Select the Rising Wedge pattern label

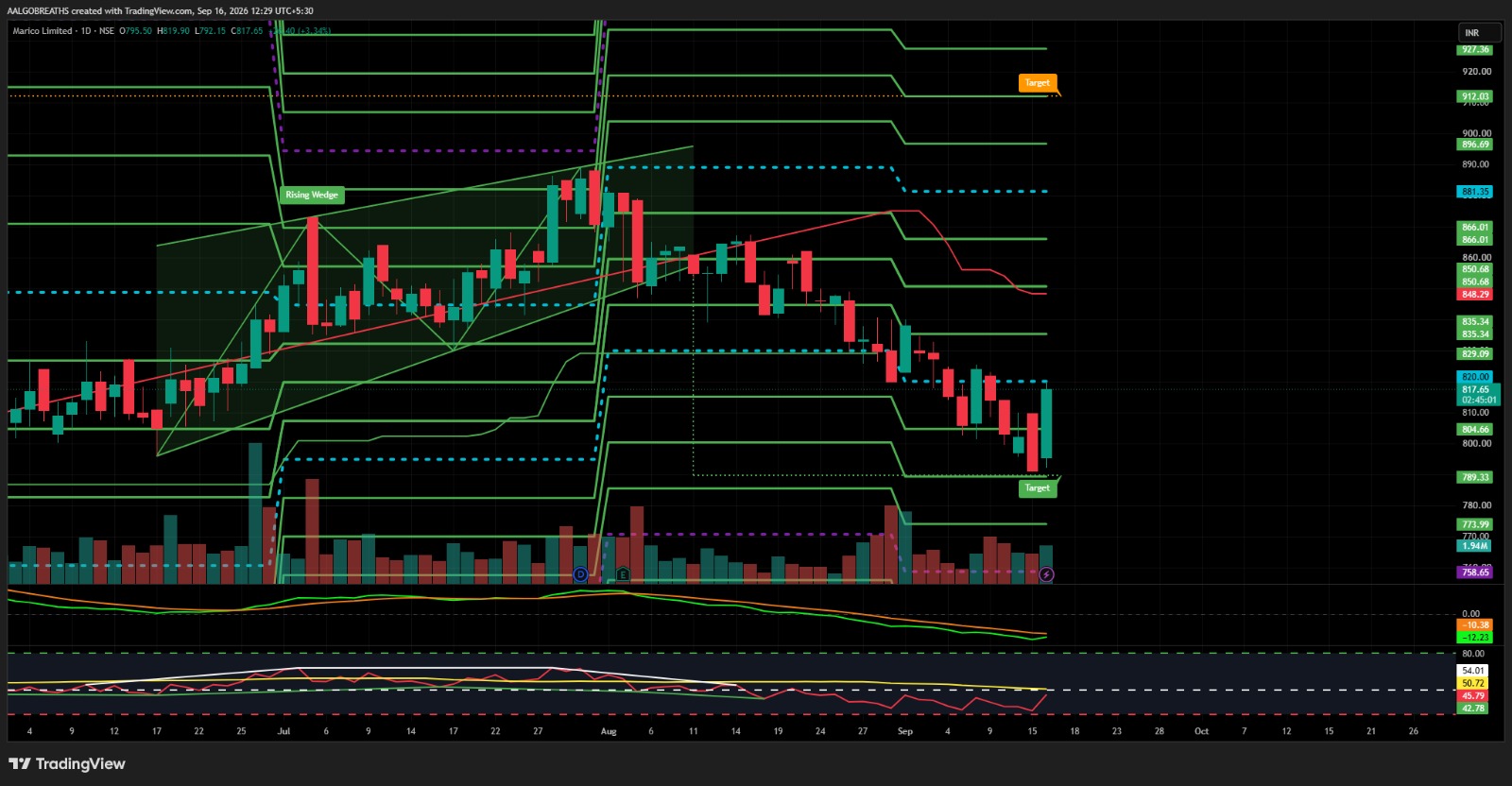point(312,195)
